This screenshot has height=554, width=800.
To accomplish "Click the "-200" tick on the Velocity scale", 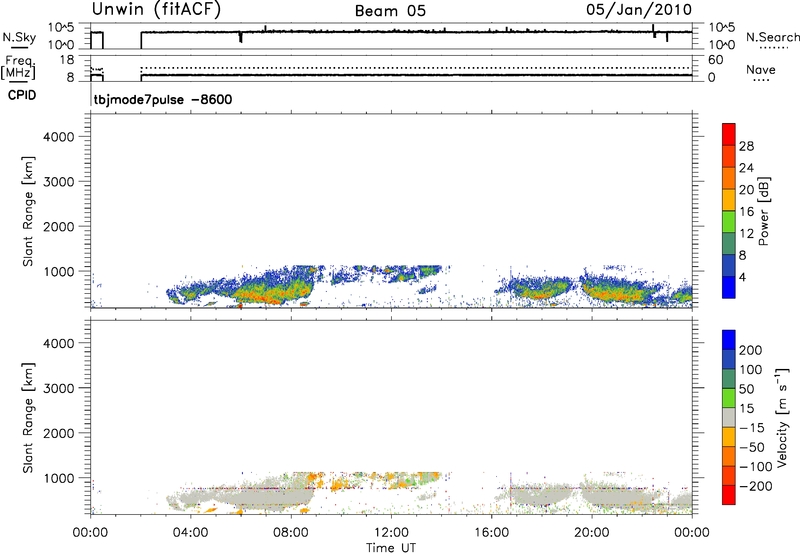I will (x=756, y=486).
